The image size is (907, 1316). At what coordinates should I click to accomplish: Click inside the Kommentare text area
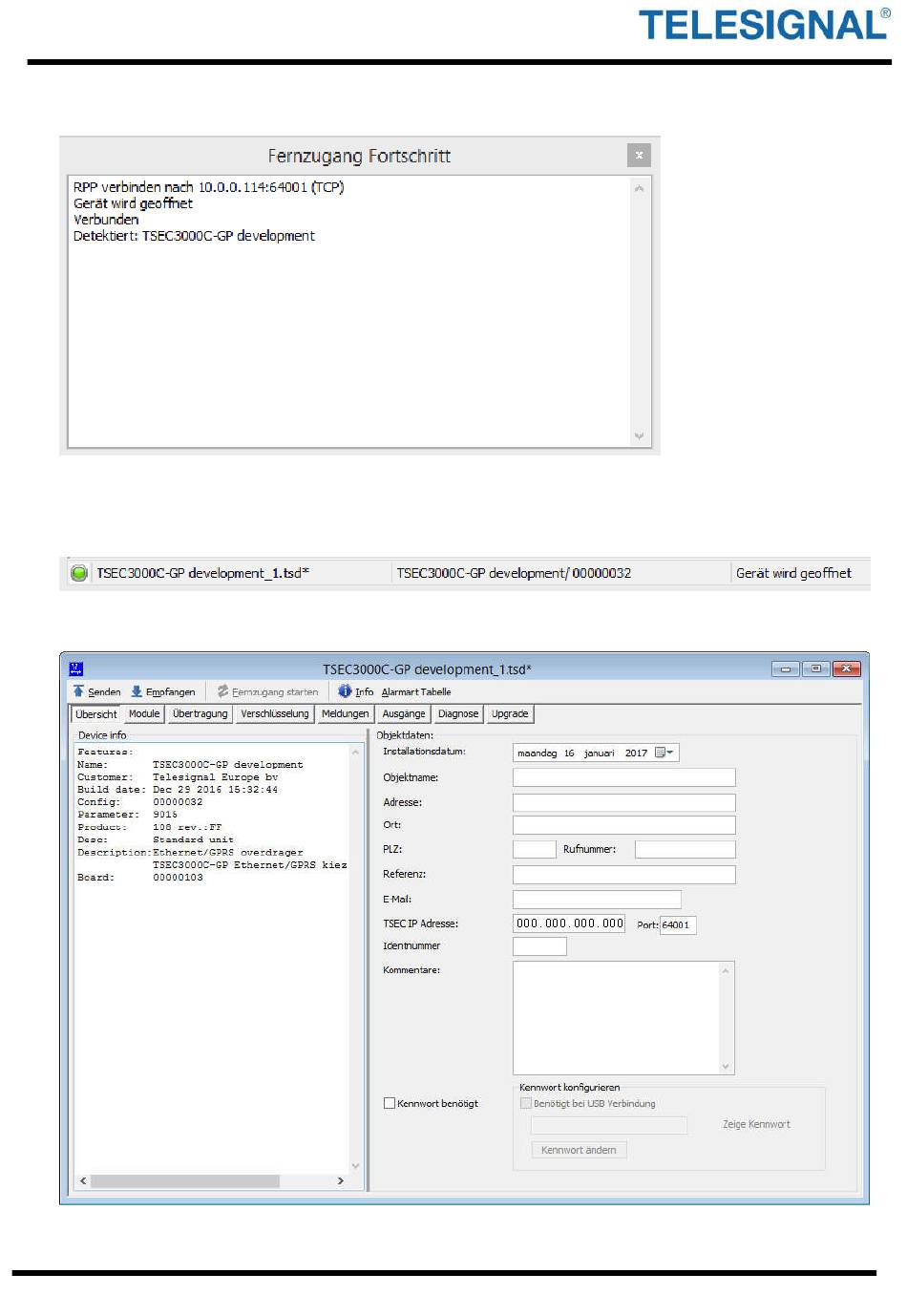coord(617,1018)
